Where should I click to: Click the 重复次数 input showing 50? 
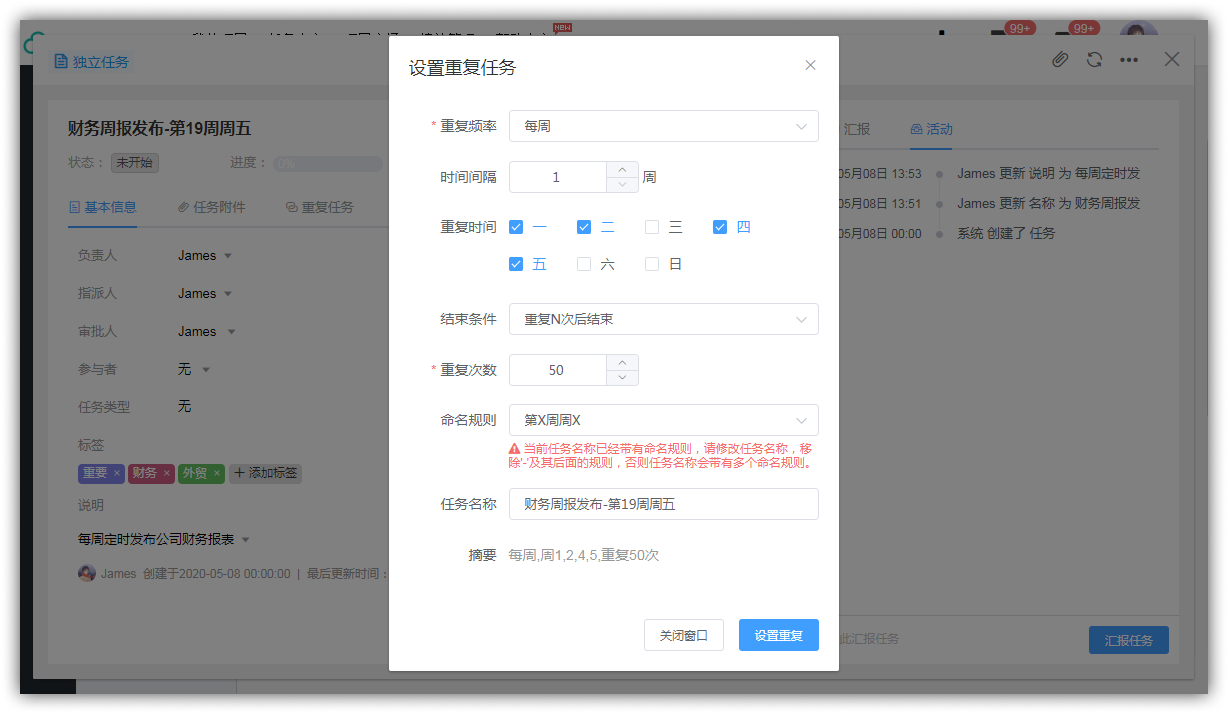click(557, 370)
